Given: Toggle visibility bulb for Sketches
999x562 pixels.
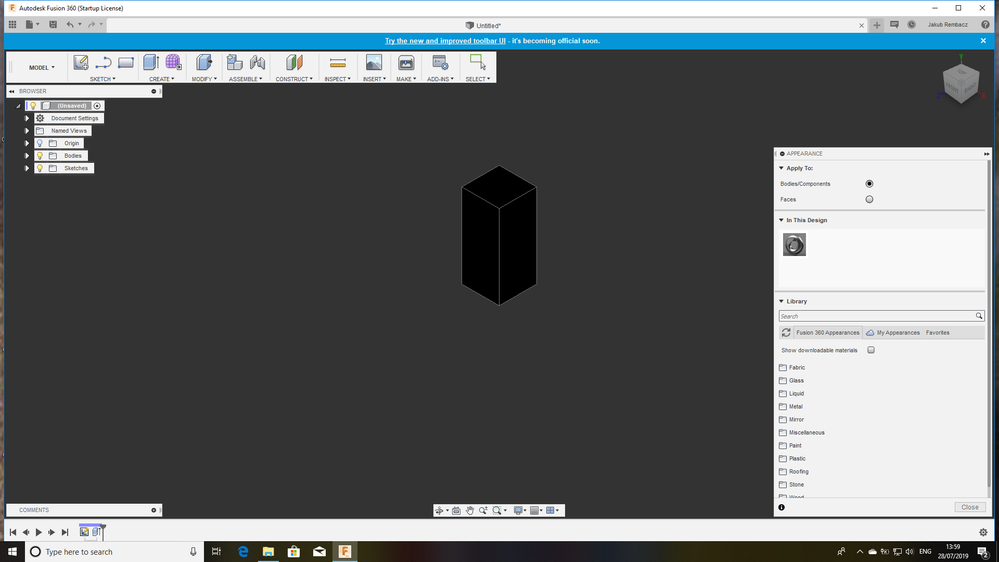Looking at the screenshot, I should coord(40,168).
